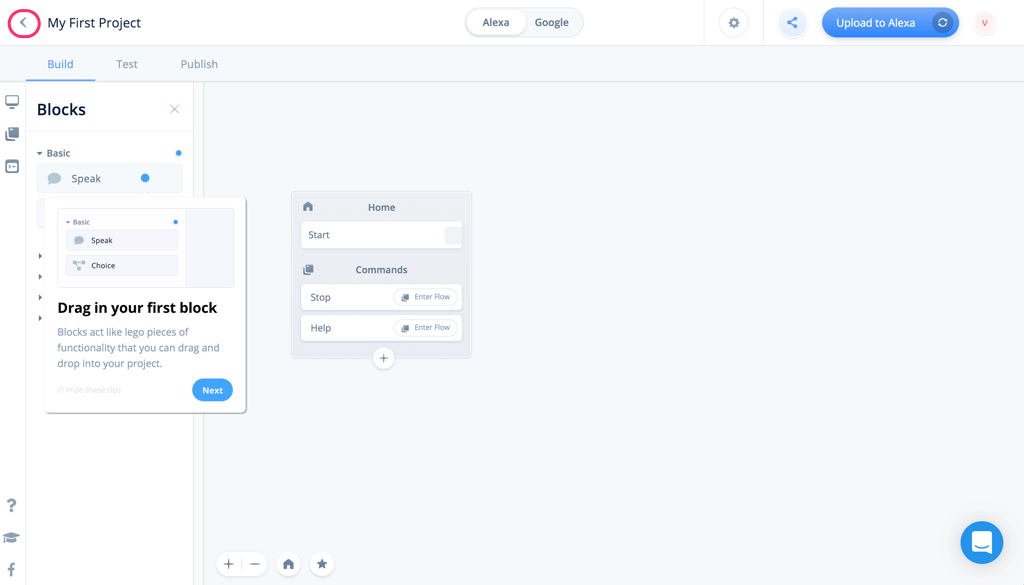This screenshot has height=585, width=1024.
Task: Click the star icon on canvas toolbar
Action: point(322,564)
